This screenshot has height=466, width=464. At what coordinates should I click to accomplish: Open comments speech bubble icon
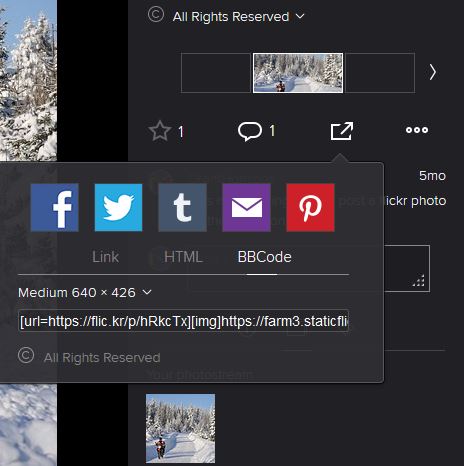click(x=250, y=131)
